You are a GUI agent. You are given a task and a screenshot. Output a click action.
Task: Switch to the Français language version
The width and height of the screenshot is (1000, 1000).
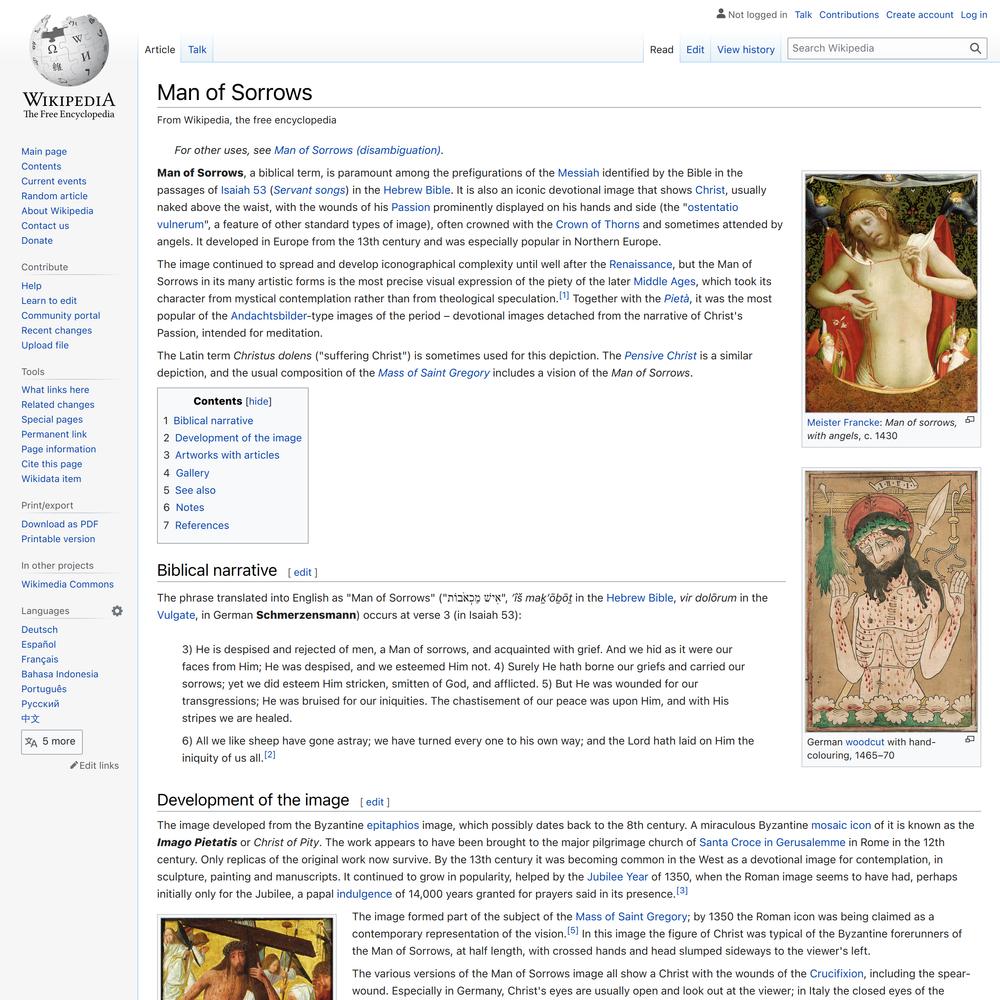point(40,659)
